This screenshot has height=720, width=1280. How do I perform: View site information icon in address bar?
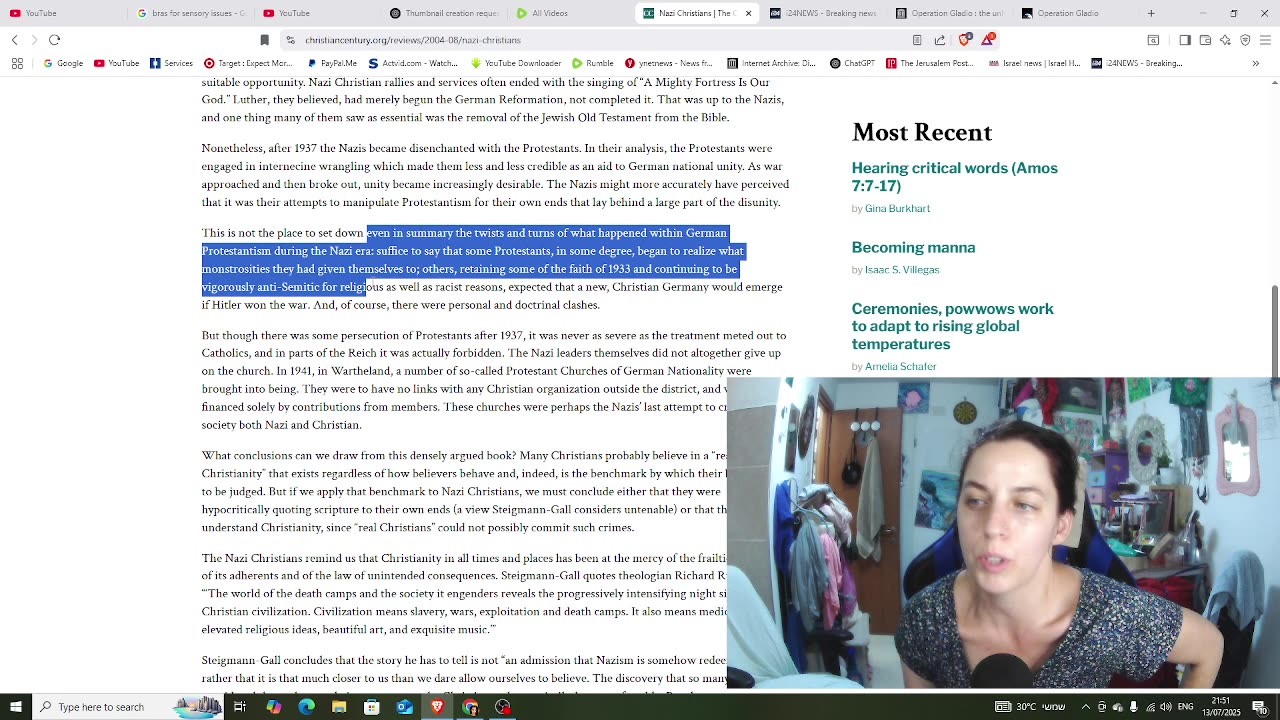coord(290,40)
